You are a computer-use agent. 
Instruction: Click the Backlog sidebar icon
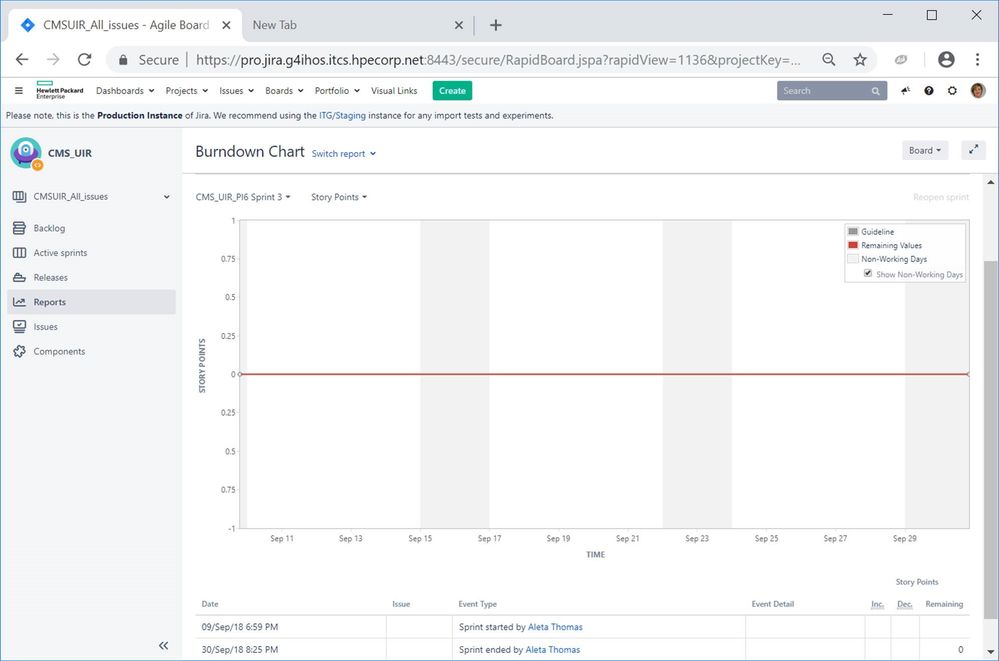[19, 228]
